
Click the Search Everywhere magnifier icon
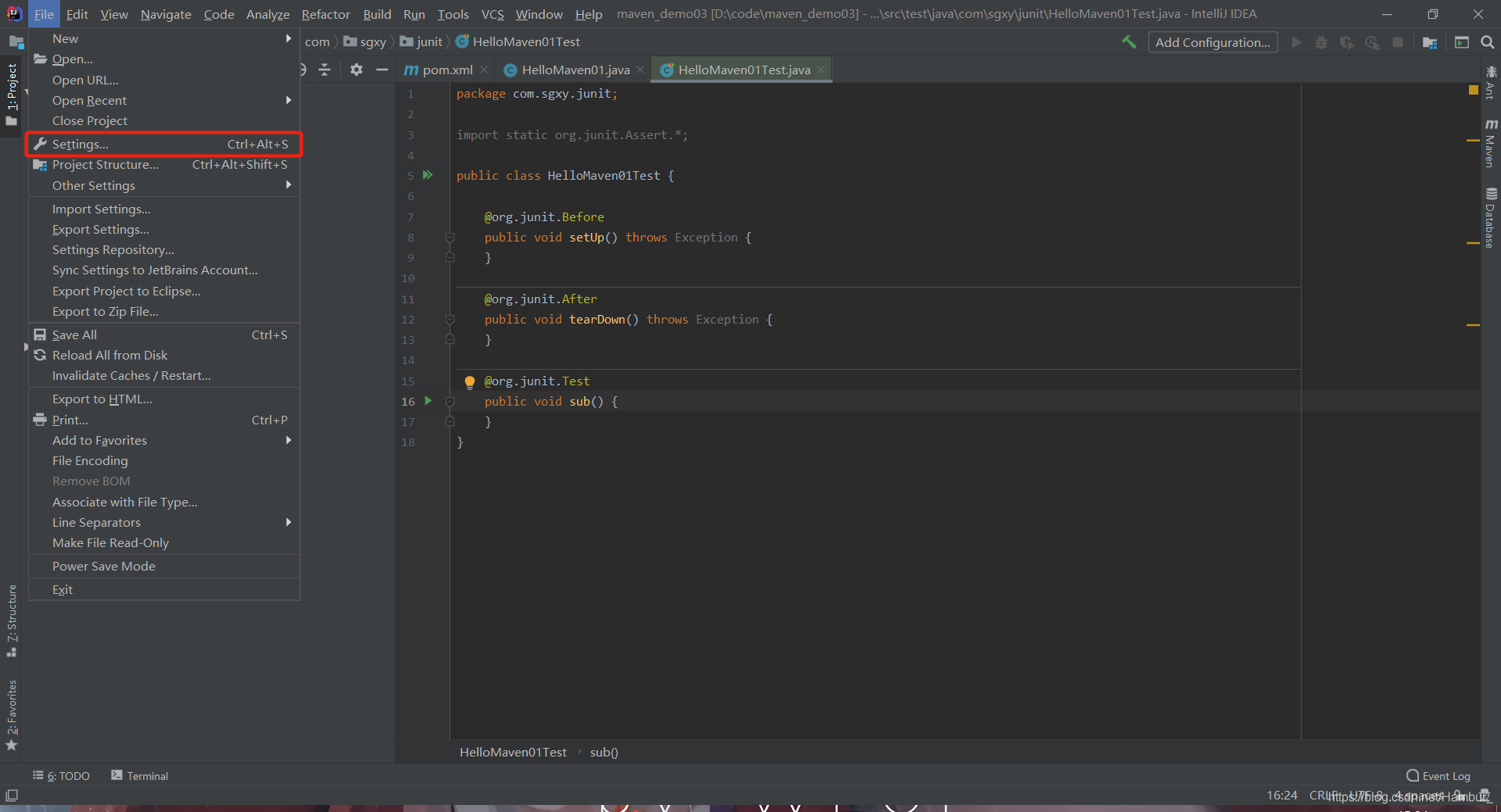click(1488, 42)
